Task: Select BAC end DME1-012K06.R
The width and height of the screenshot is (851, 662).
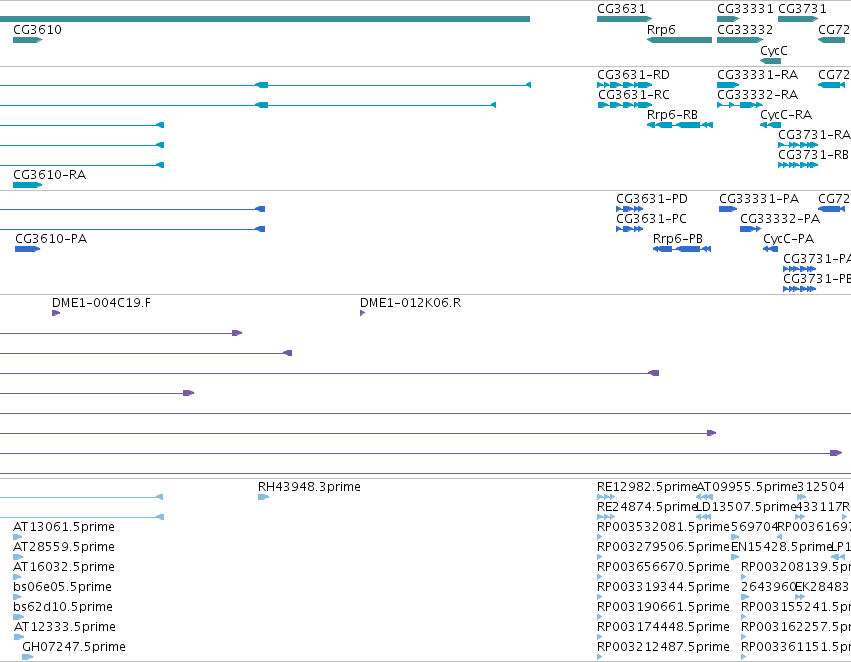Action: pos(363,313)
